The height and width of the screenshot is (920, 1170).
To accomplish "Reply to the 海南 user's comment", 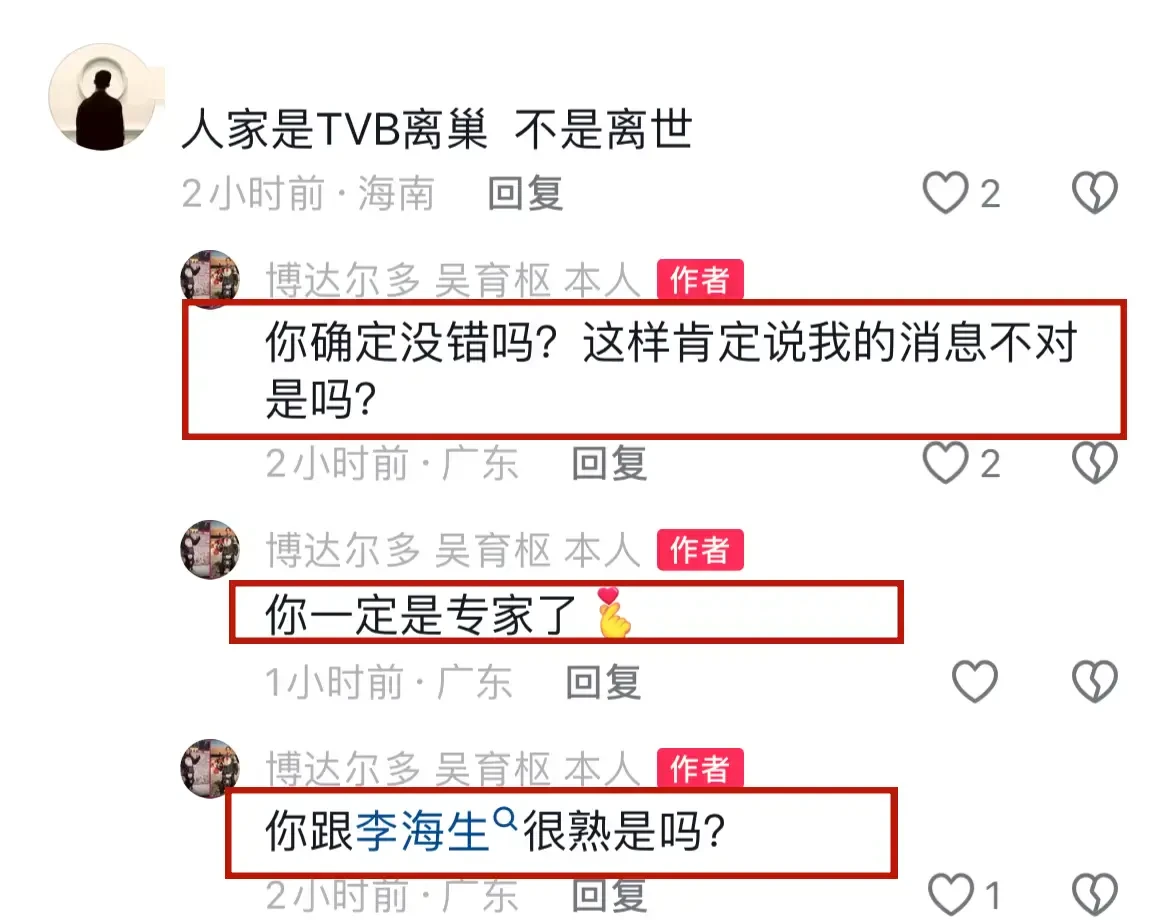I will click(525, 194).
